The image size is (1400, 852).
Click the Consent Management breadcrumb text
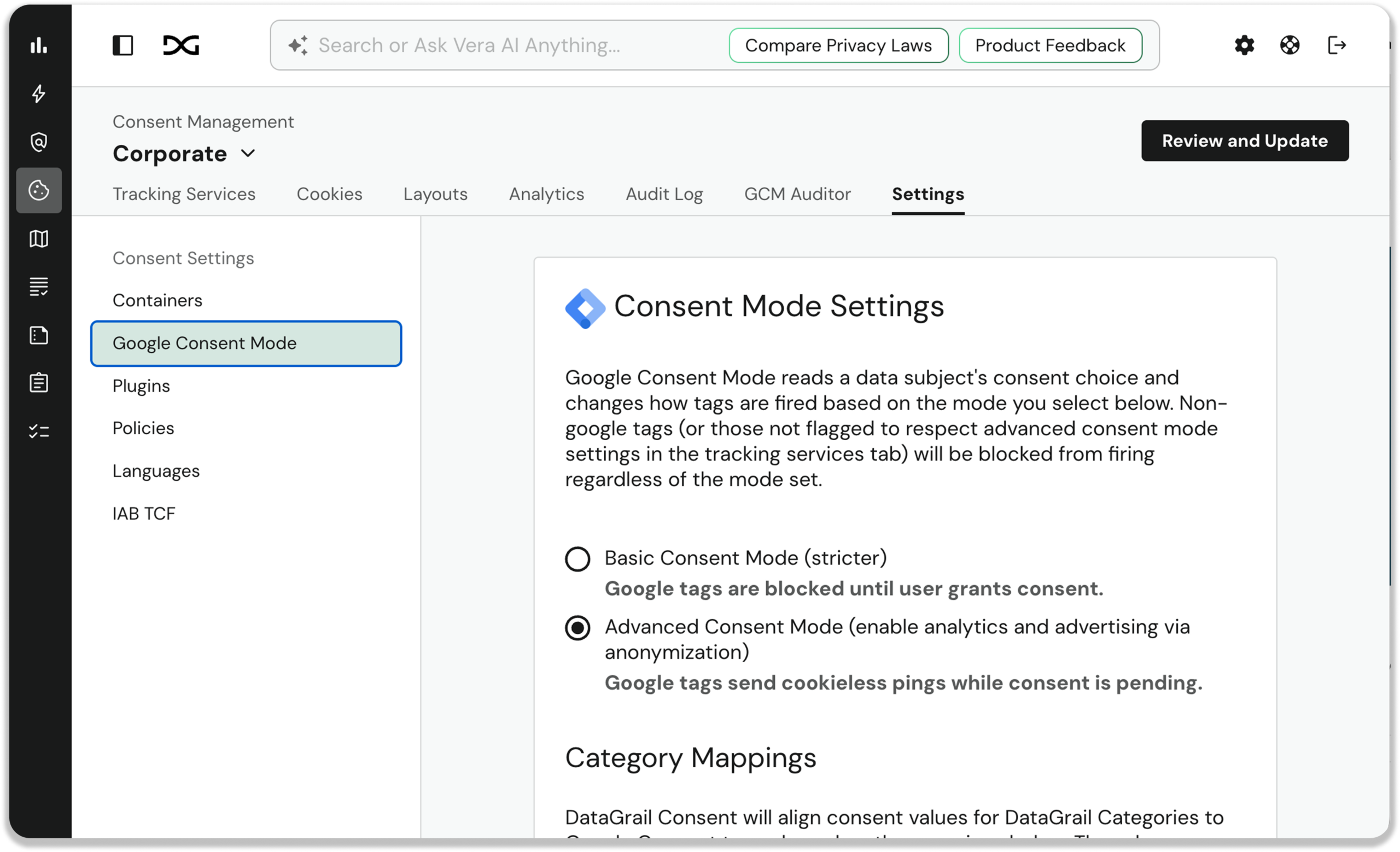point(203,121)
